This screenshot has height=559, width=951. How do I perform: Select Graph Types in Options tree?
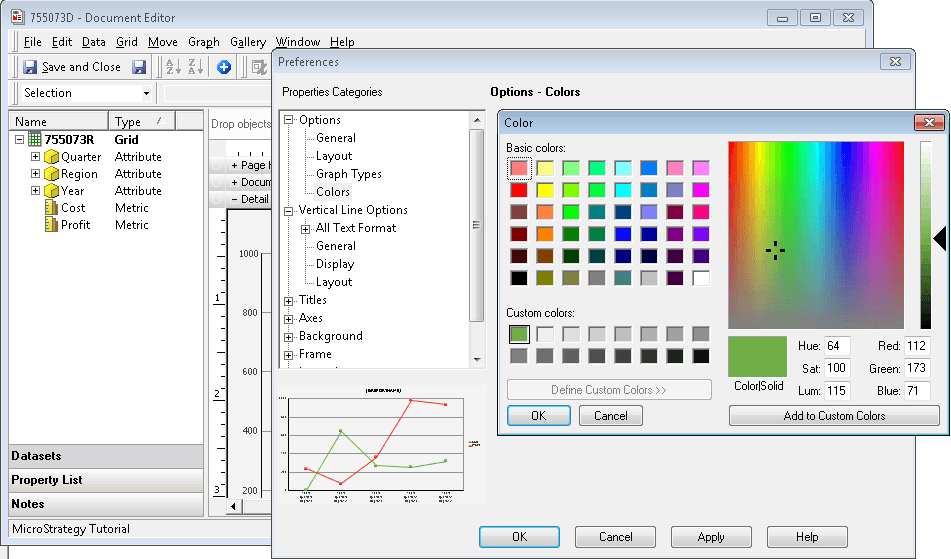349,174
